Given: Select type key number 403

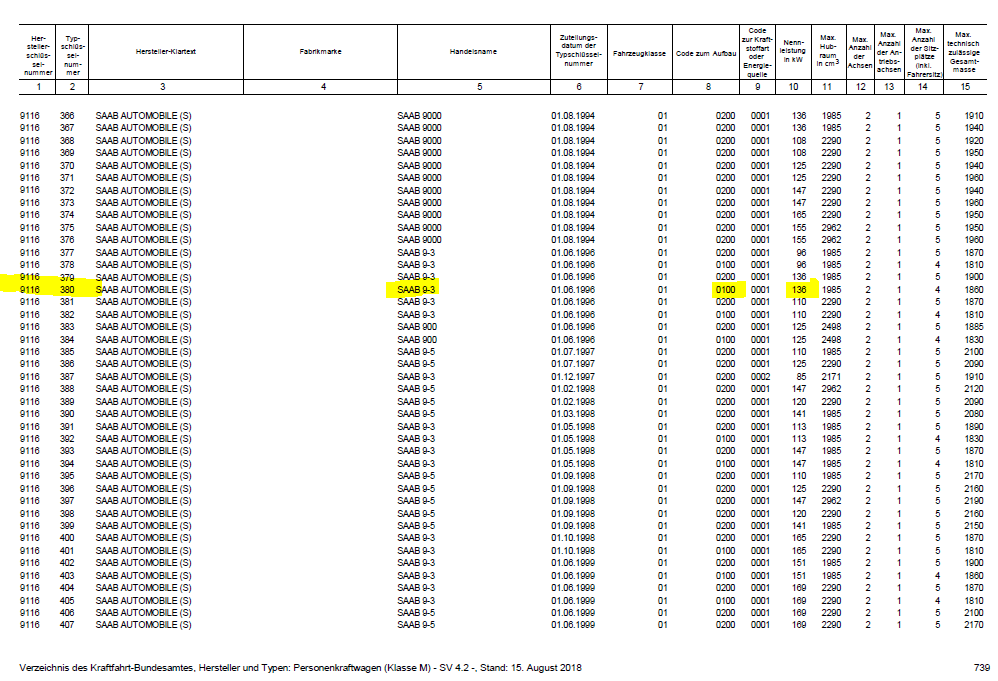Looking at the screenshot, I should [x=67, y=575].
